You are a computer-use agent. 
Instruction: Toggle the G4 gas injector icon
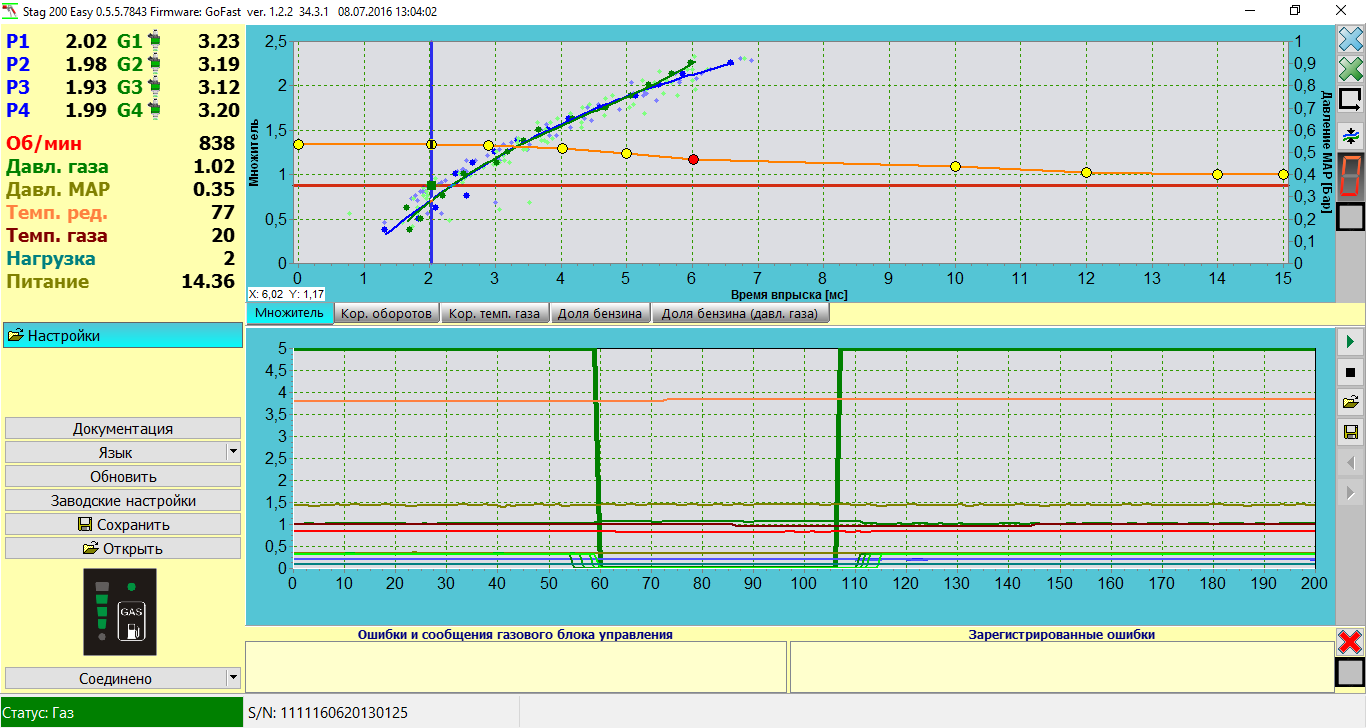click(154, 111)
